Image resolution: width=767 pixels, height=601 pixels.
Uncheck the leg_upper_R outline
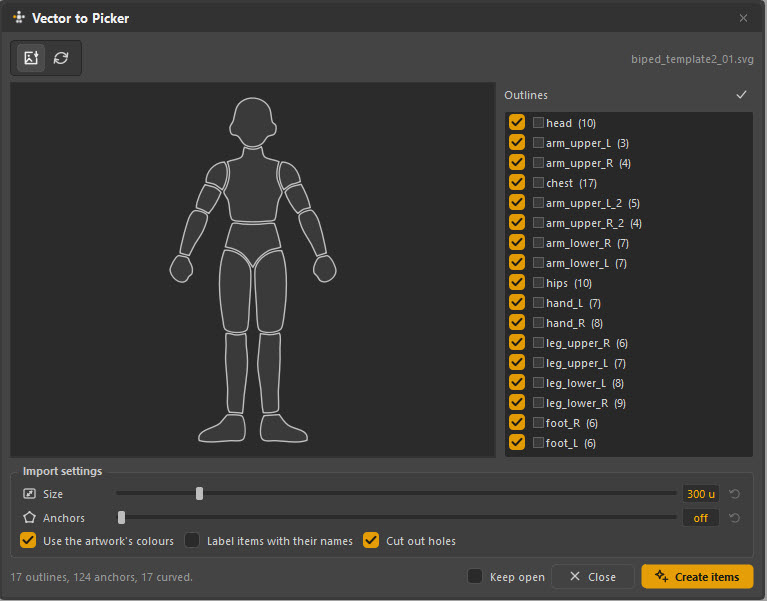[517, 343]
